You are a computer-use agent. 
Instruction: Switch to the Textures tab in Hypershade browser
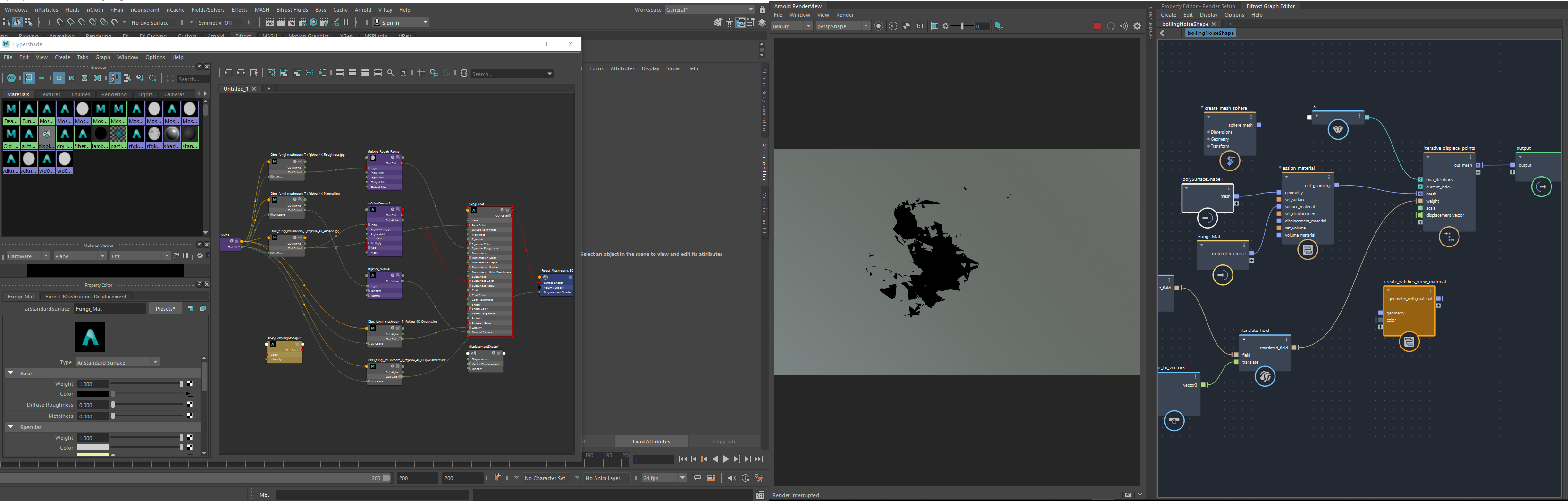tap(50, 94)
